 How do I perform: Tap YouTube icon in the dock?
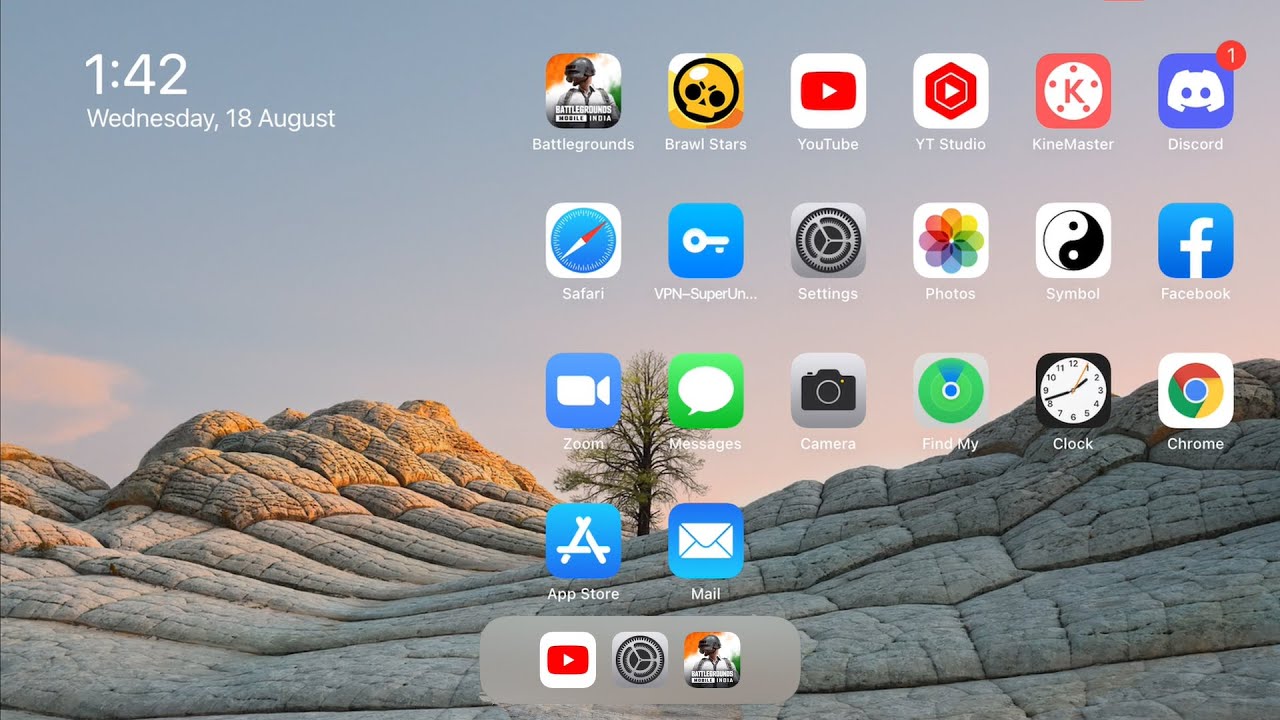tap(568, 660)
